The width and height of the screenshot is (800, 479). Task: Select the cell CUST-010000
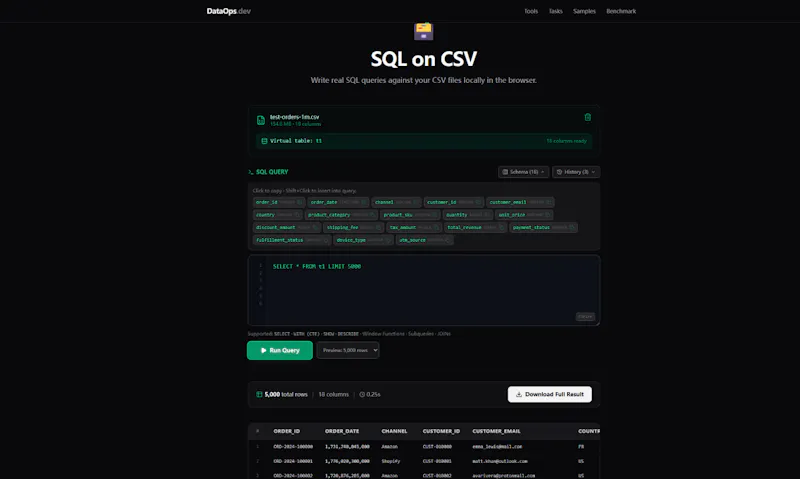click(x=437, y=447)
